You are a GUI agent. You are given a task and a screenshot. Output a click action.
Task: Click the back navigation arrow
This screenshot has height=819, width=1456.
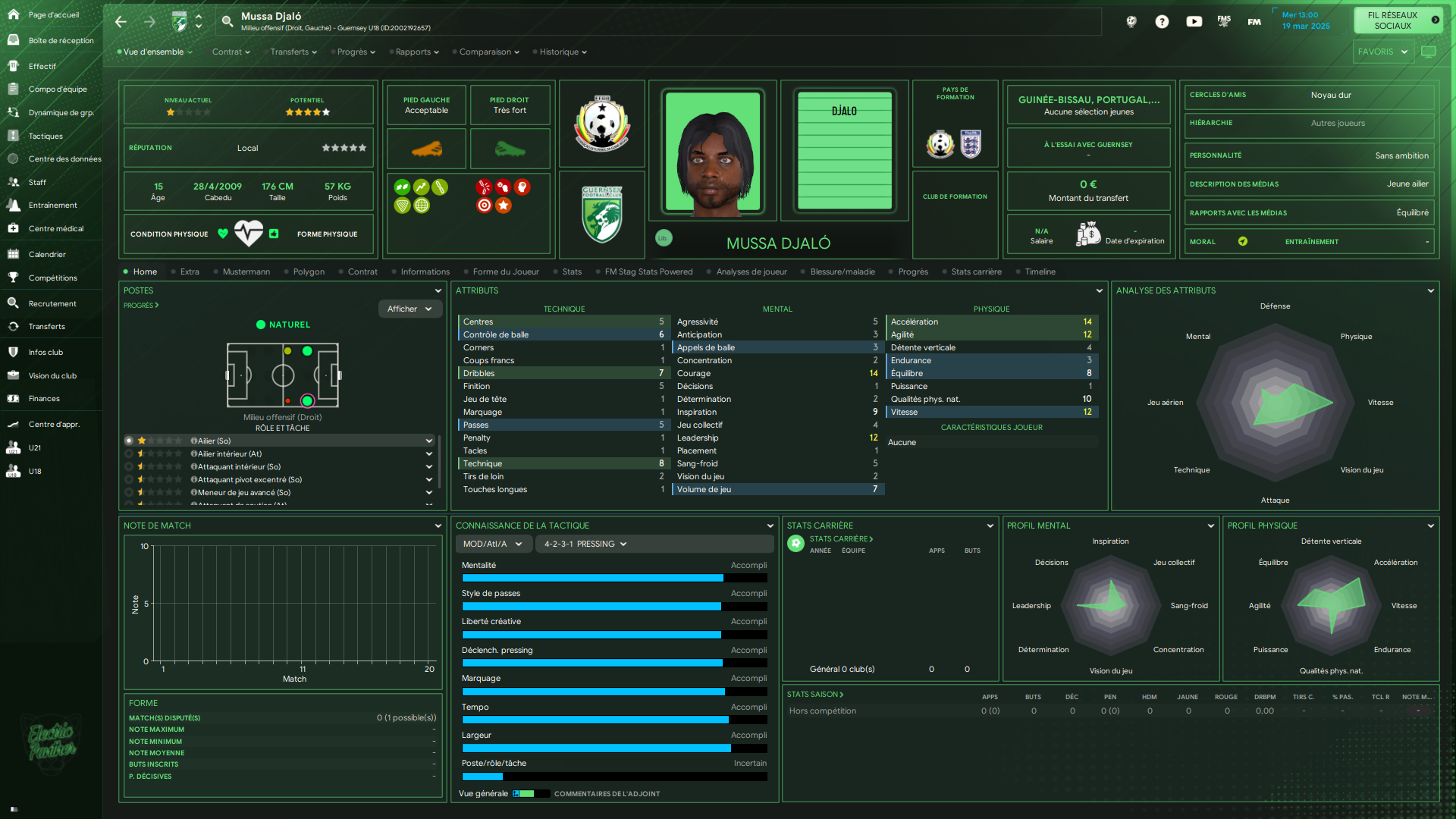[121, 22]
